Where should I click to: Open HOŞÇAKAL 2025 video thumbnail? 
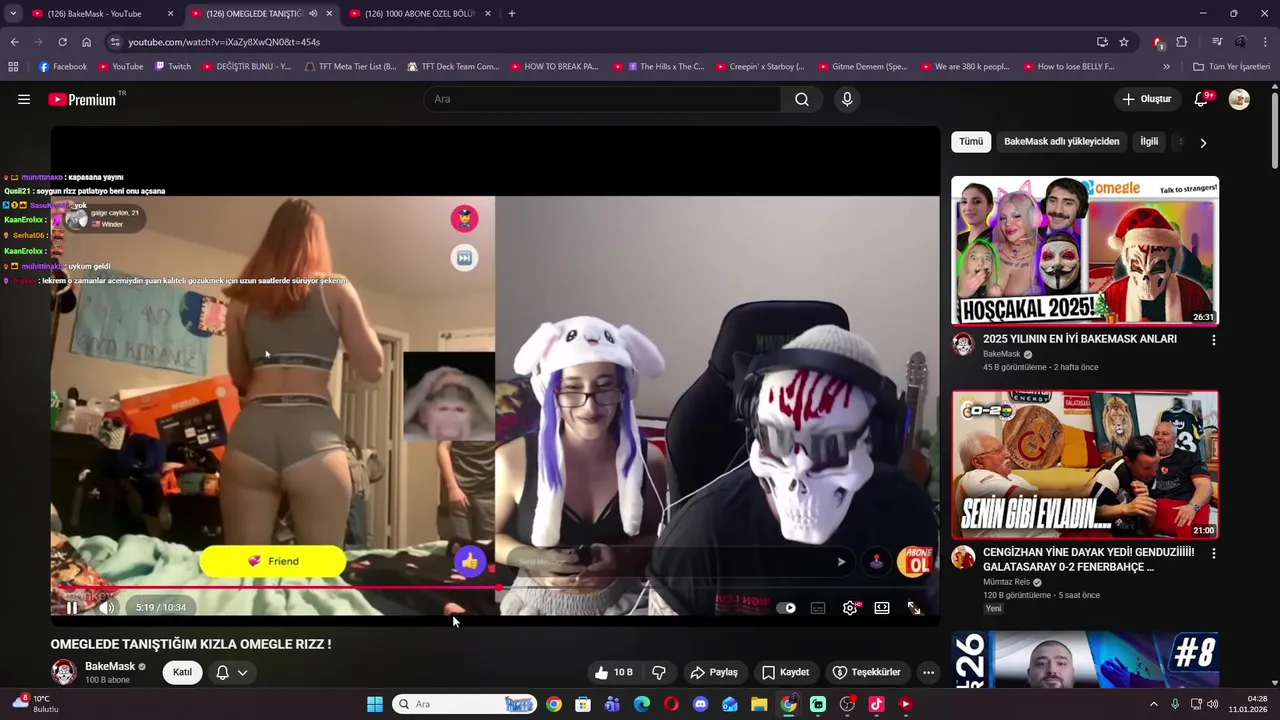pyautogui.click(x=1085, y=251)
